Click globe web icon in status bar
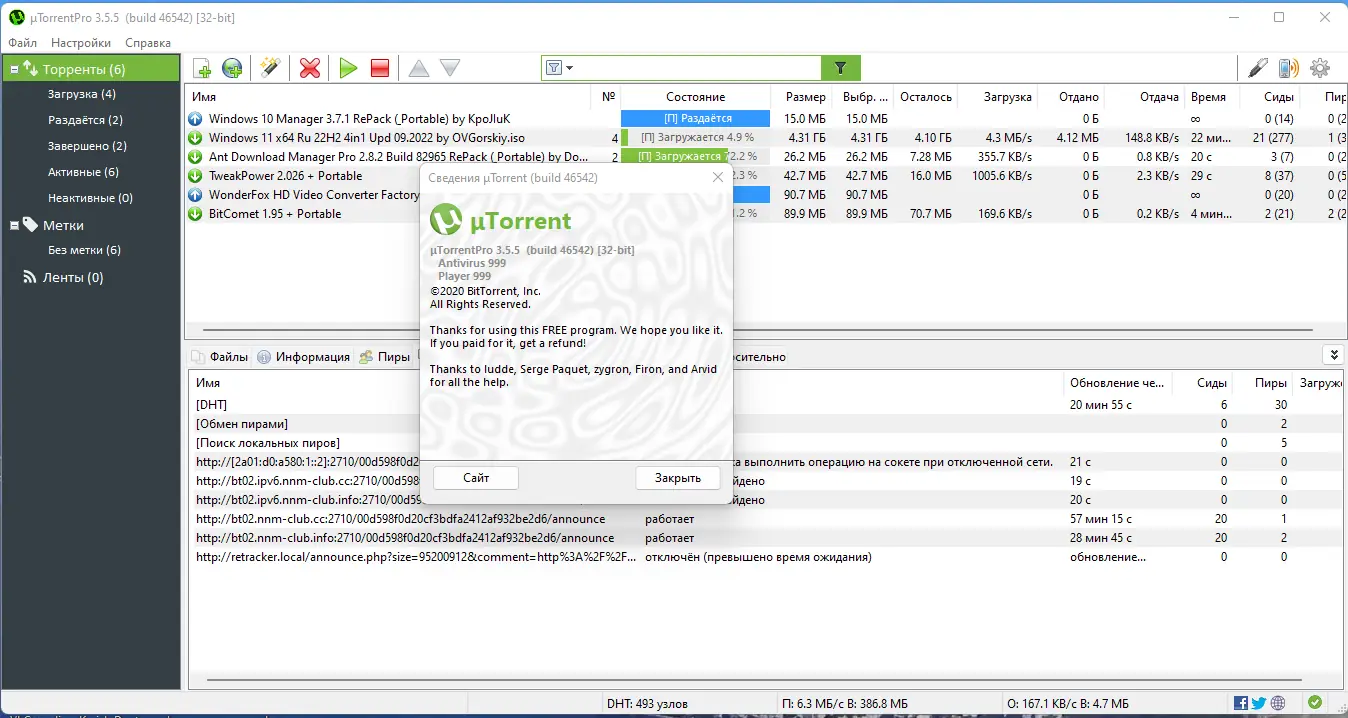1348x718 pixels. click(1277, 704)
